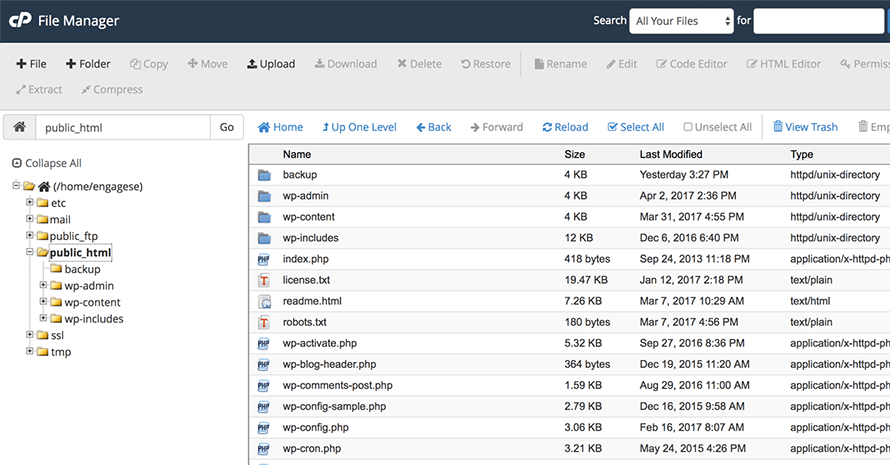Screen dimensions: 890x465
Task: Navigate Home in the file list toolbar
Action: pos(280,127)
